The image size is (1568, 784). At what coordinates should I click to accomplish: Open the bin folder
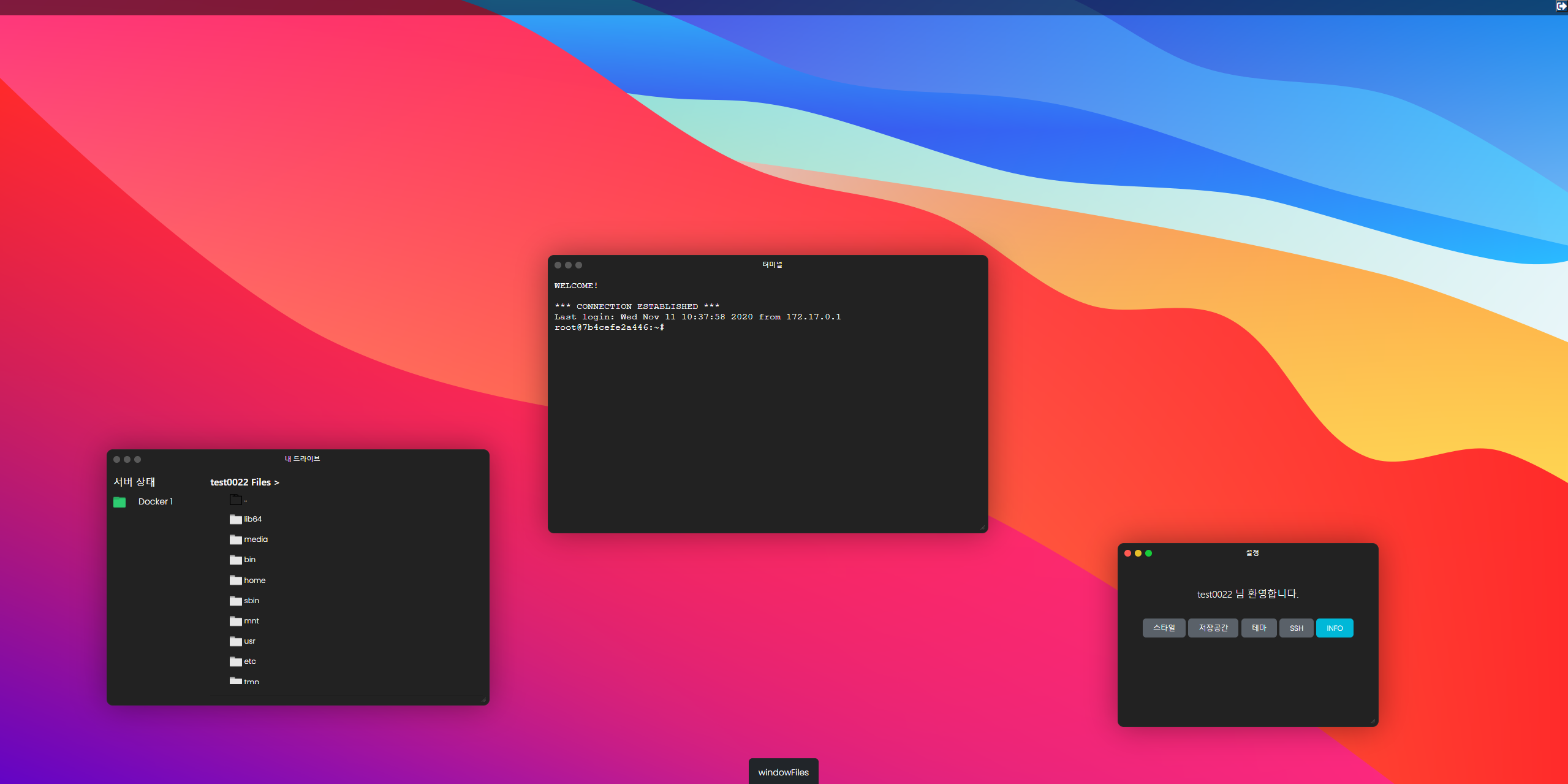tap(243, 560)
